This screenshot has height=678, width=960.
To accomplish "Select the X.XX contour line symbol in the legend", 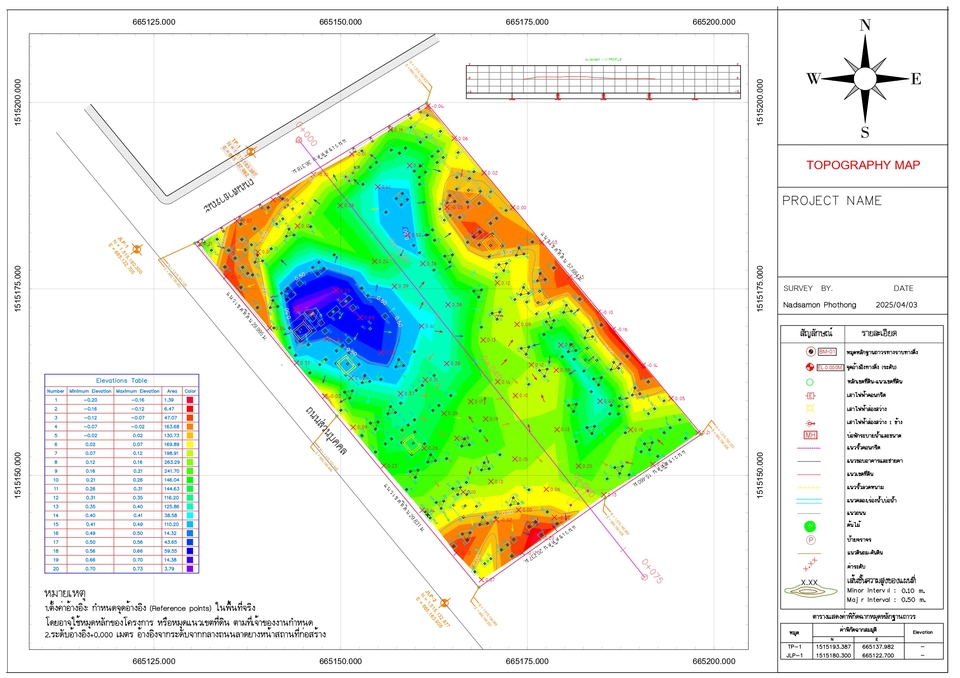I will tap(809, 582).
